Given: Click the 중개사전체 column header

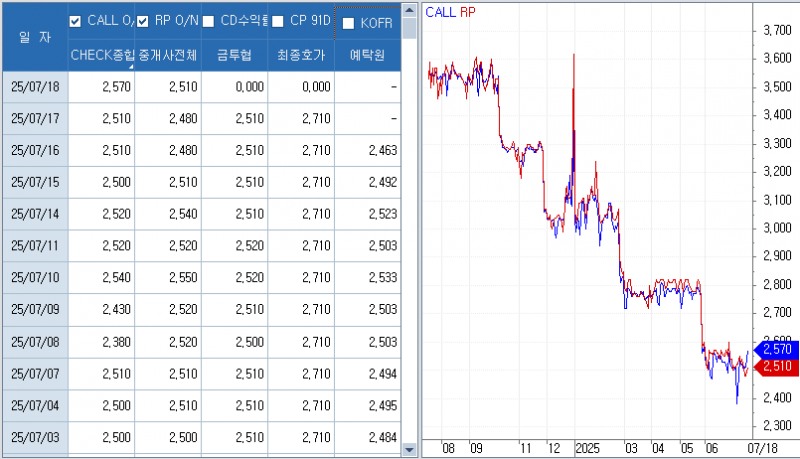Looking at the screenshot, I should click(168, 56).
